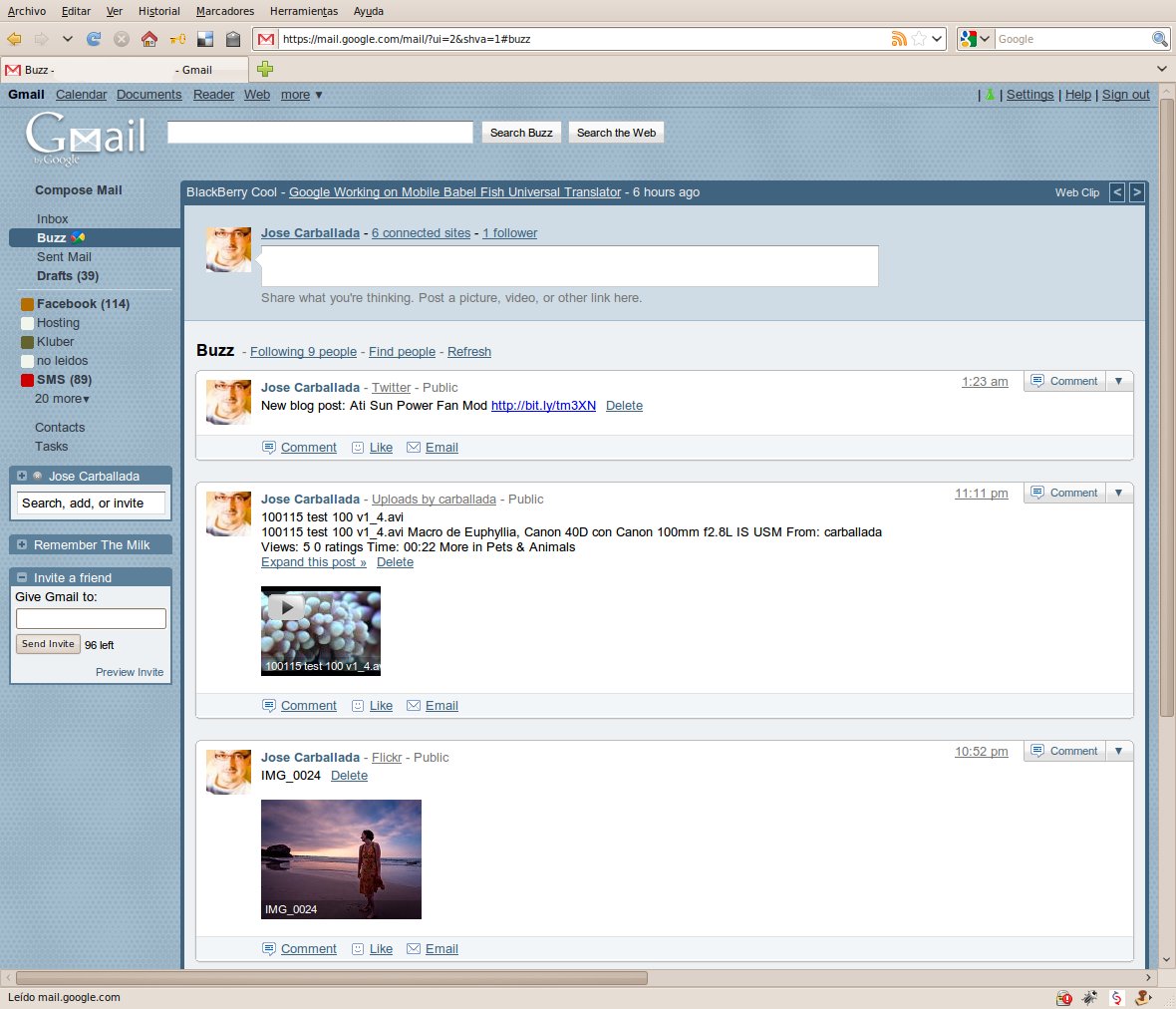Show previous web clip with left arrow

tap(1117, 192)
